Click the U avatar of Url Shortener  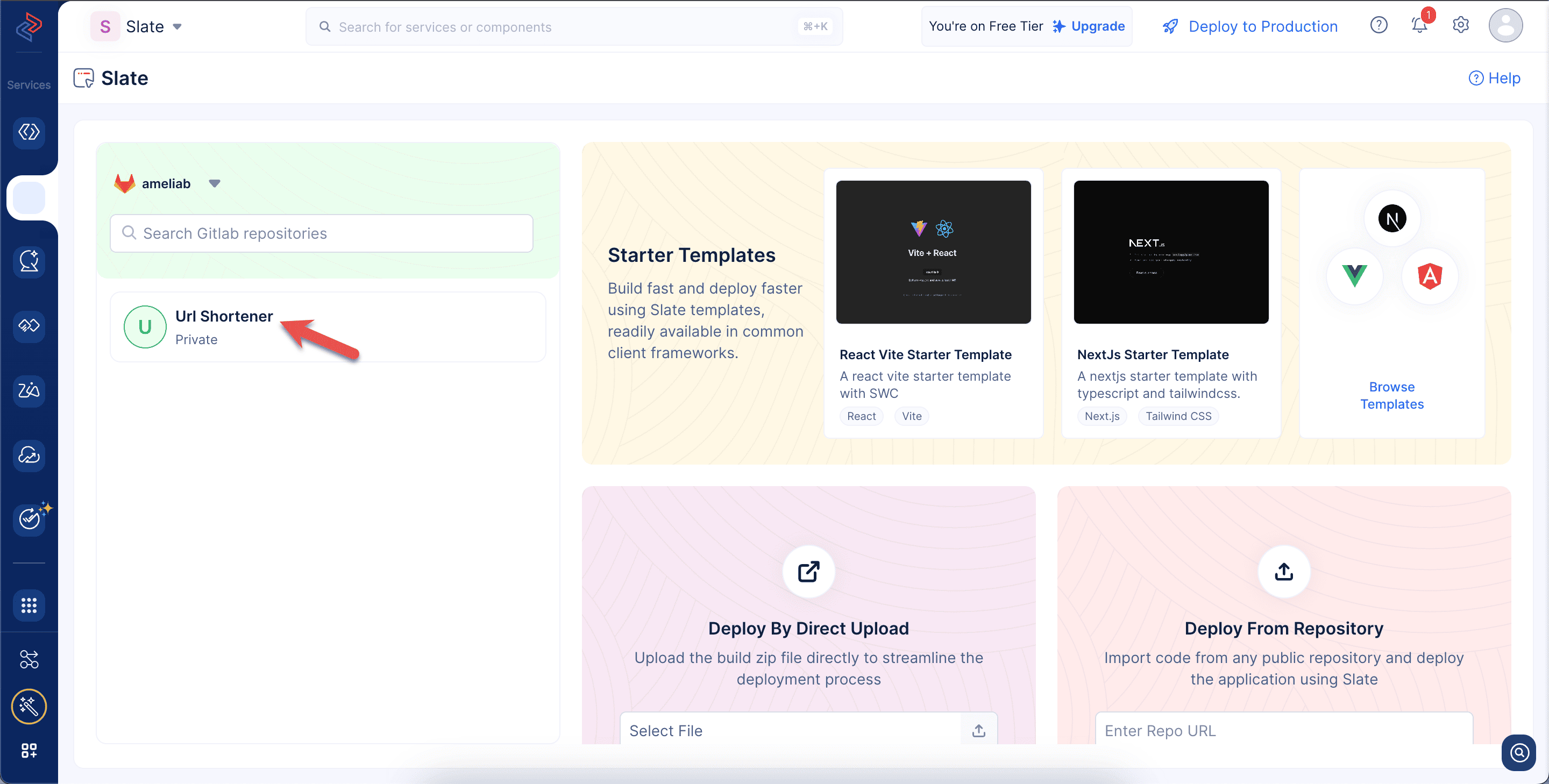(x=145, y=327)
